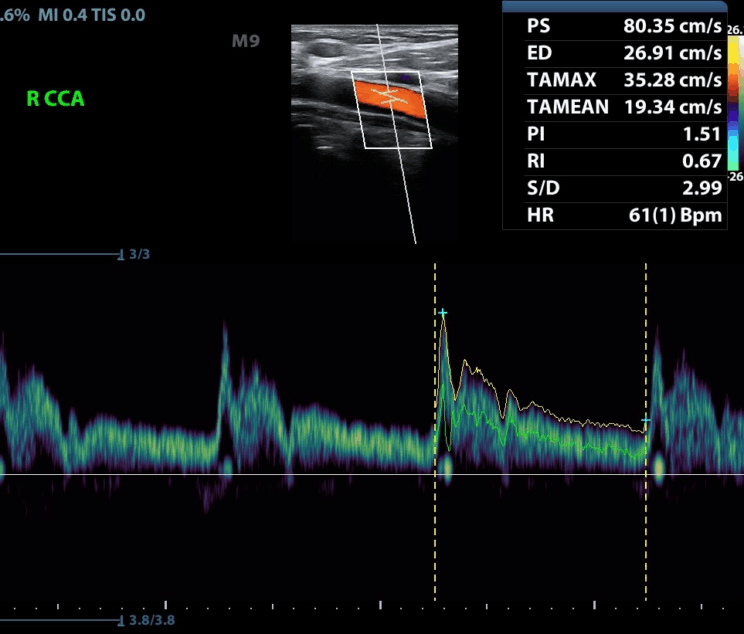Click the M9 label
Viewport: 744px width, 634px height.
246,41
